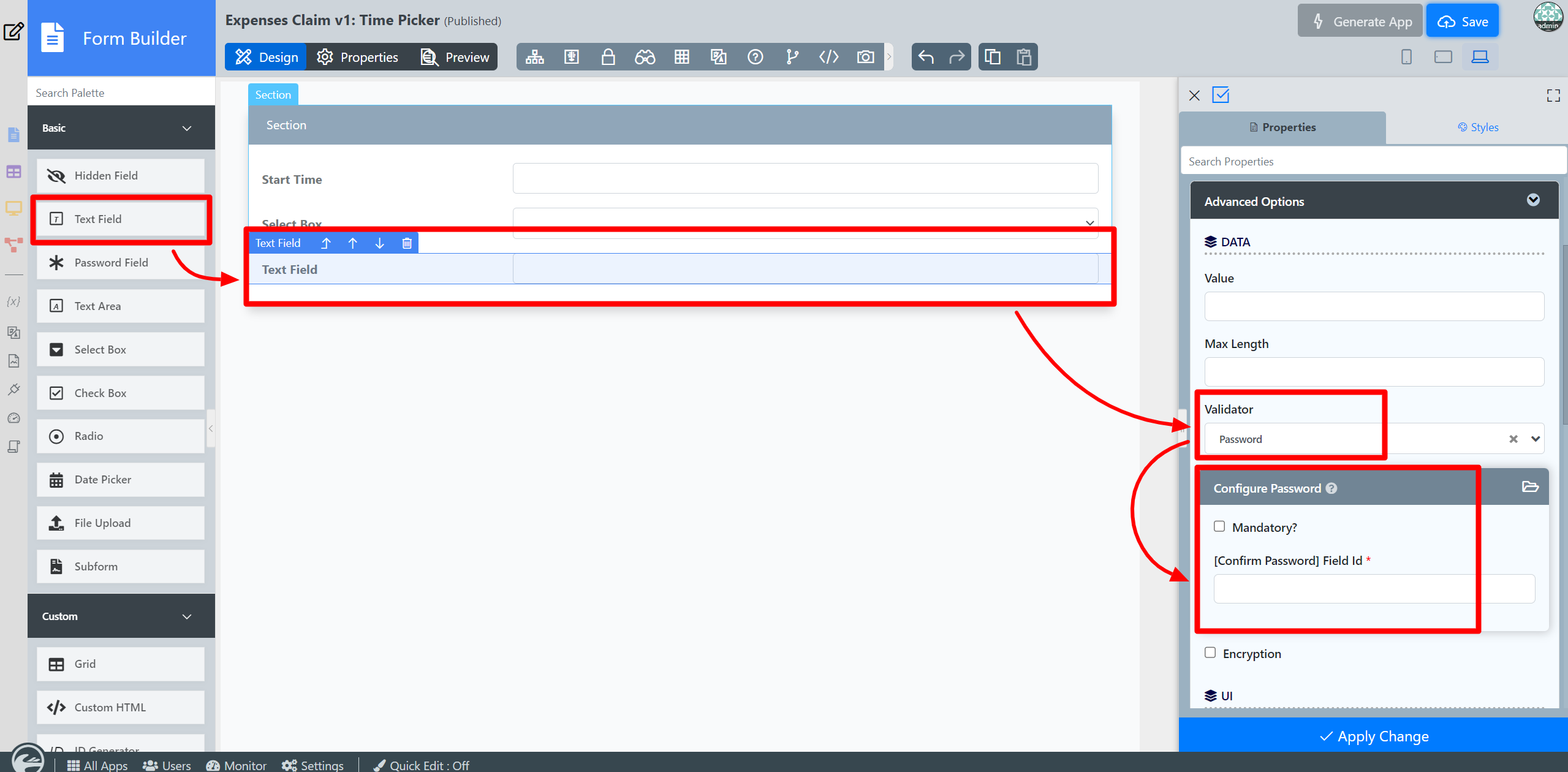Switch to the Styles tab
This screenshot has height=772, width=1568.
click(1477, 127)
